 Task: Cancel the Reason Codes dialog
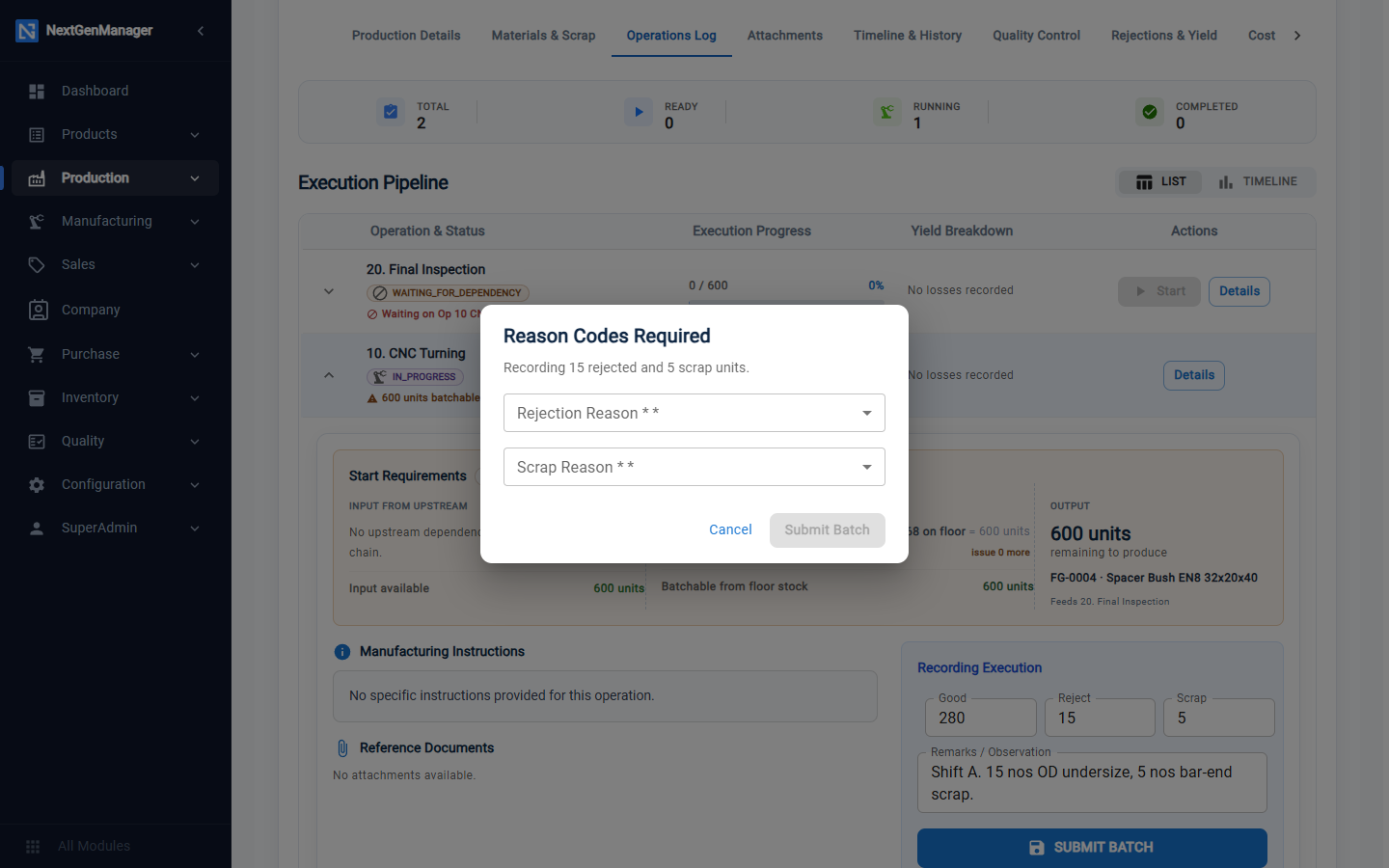click(x=730, y=529)
